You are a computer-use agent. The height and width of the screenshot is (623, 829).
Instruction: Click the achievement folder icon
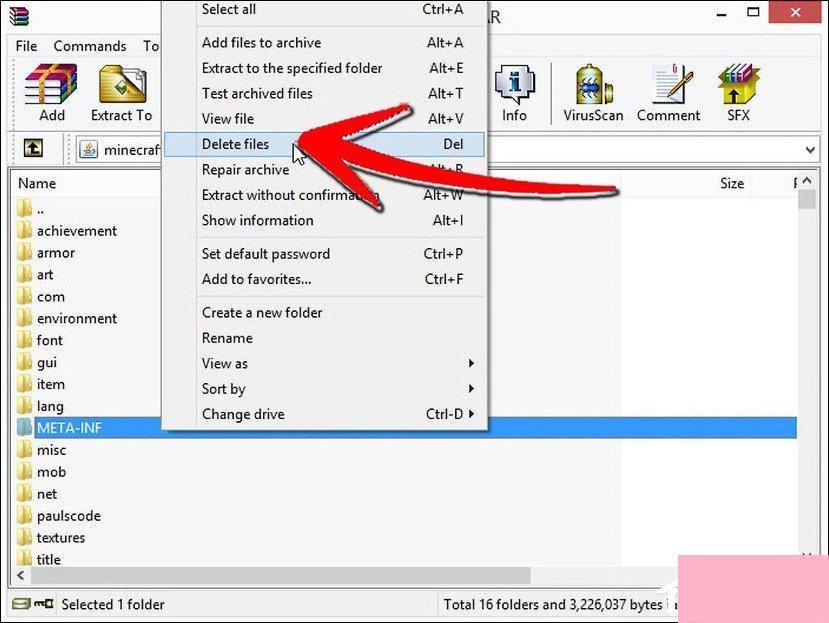[x=24, y=231]
